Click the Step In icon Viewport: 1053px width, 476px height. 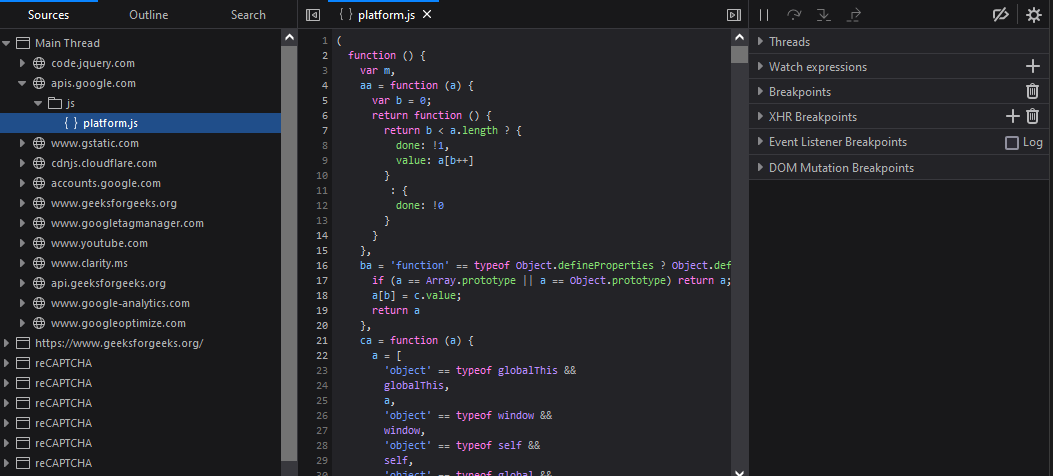click(824, 15)
